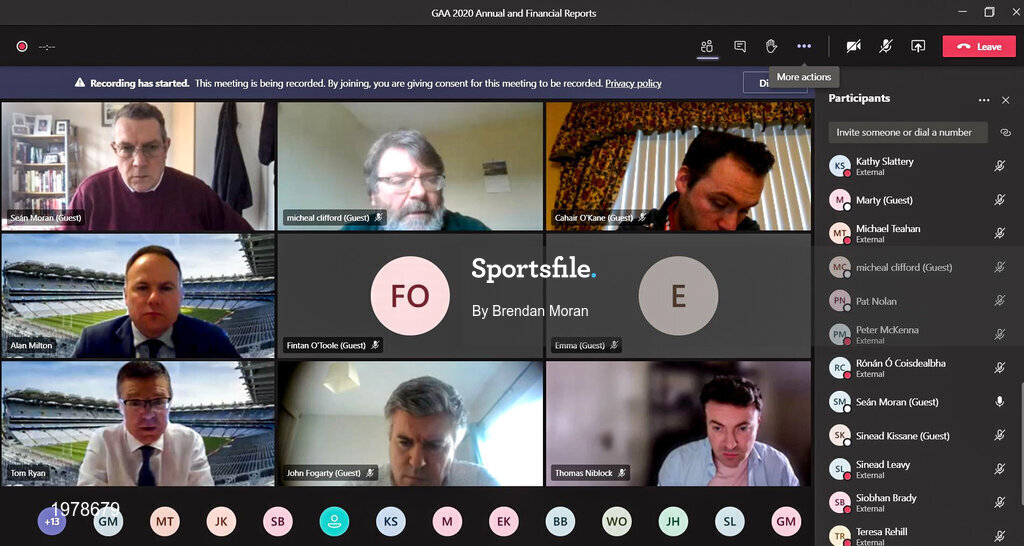Toggle the camera off icon
This screenshot has height=546, width=1024.
(853, 46)
